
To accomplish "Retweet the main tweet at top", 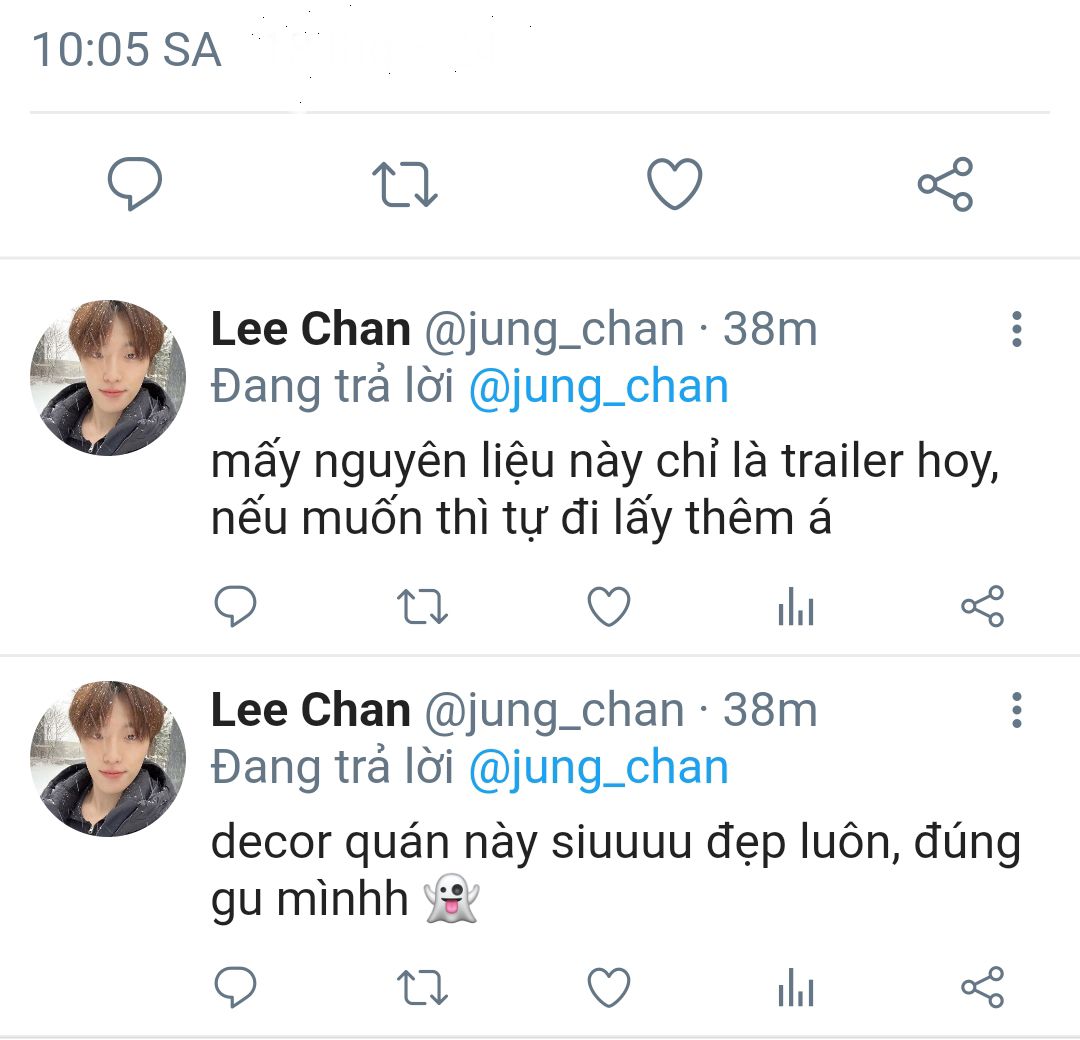I will tap(405, 184).
